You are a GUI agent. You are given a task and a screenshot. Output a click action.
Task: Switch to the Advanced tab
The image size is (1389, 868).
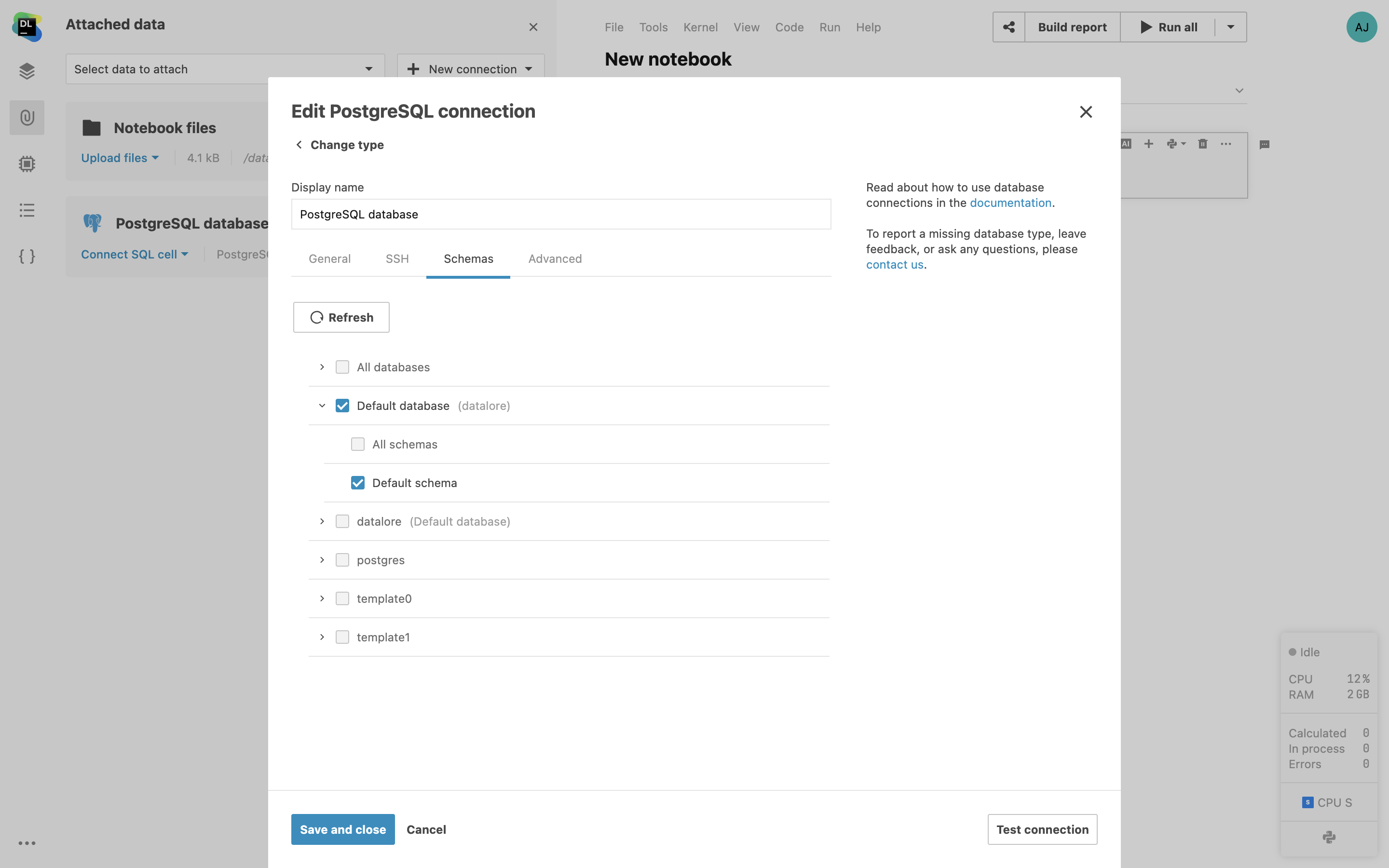pos(555,259)
